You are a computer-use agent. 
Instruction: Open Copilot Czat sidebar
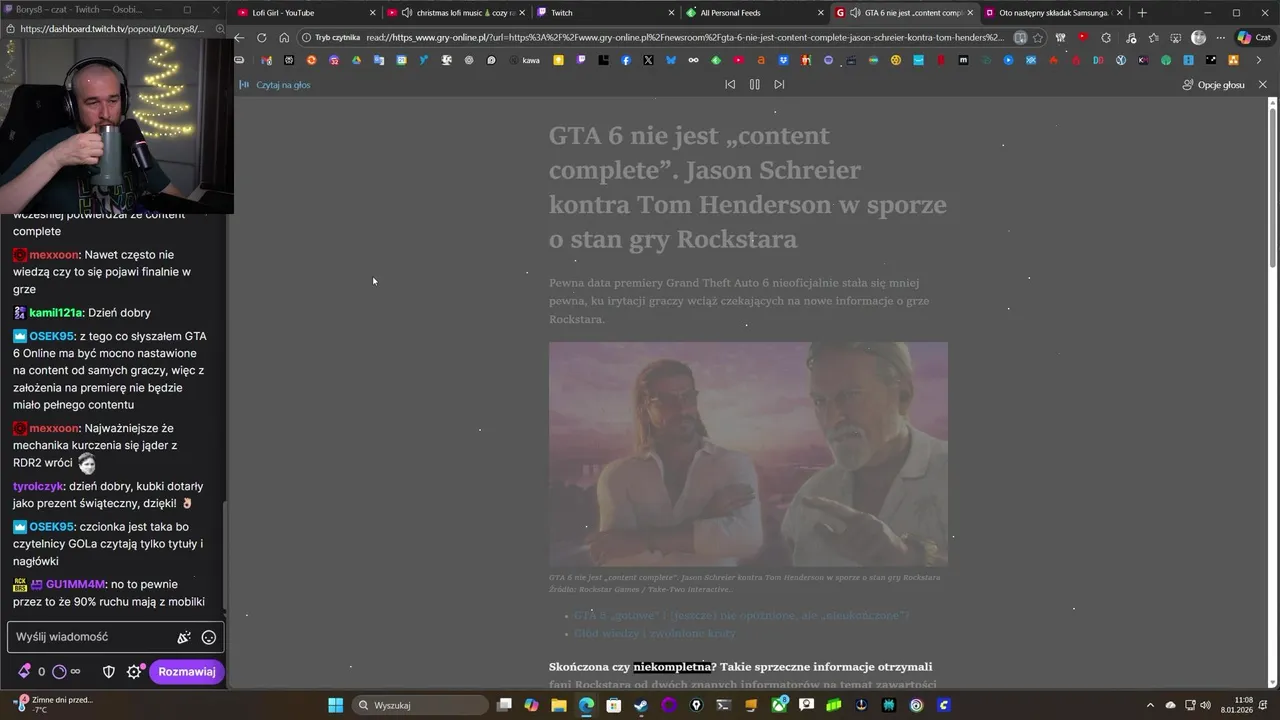click(1257, 38)
